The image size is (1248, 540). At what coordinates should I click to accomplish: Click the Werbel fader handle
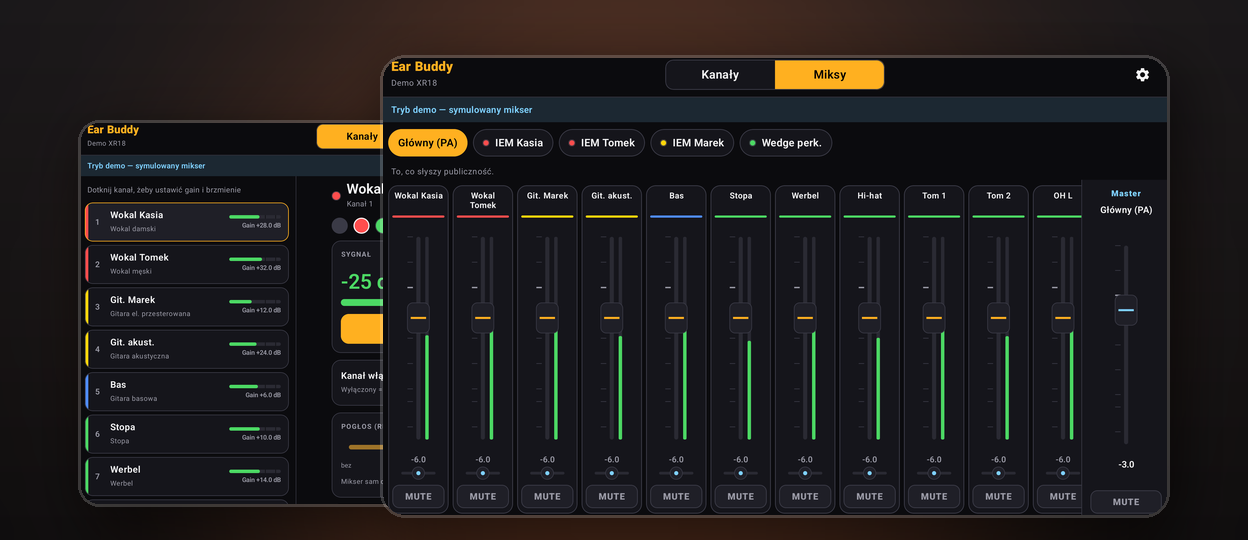pos(805,318)
